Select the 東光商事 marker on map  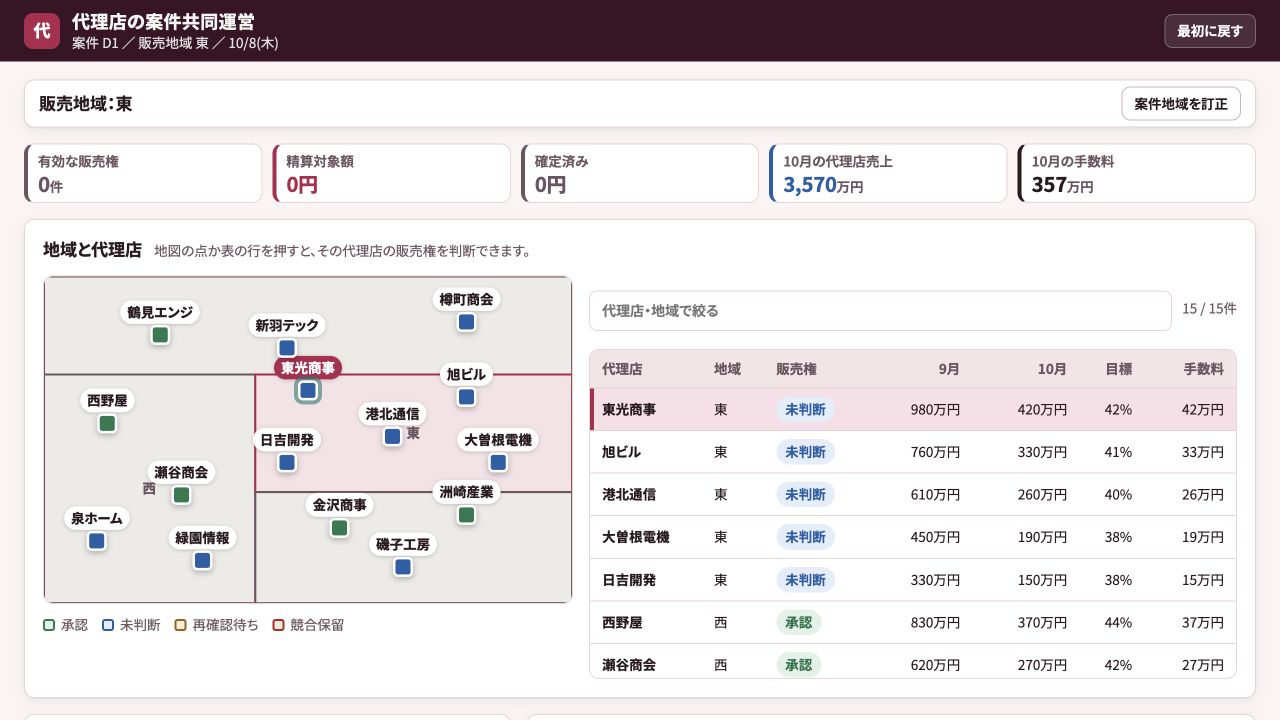(x=308, y=390)
